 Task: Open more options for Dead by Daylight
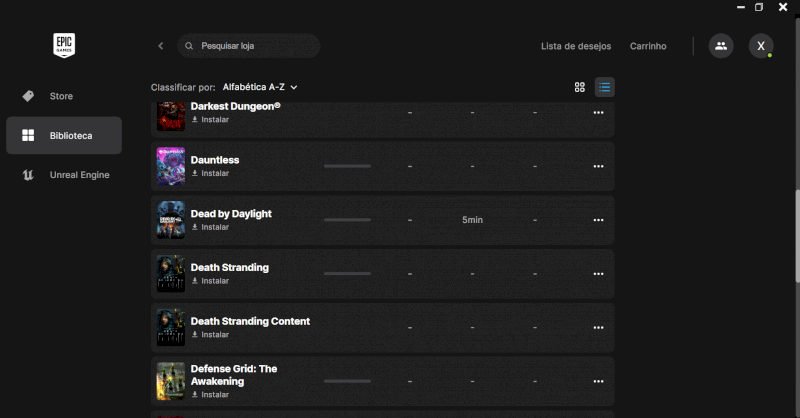click(x=598, y=220)
